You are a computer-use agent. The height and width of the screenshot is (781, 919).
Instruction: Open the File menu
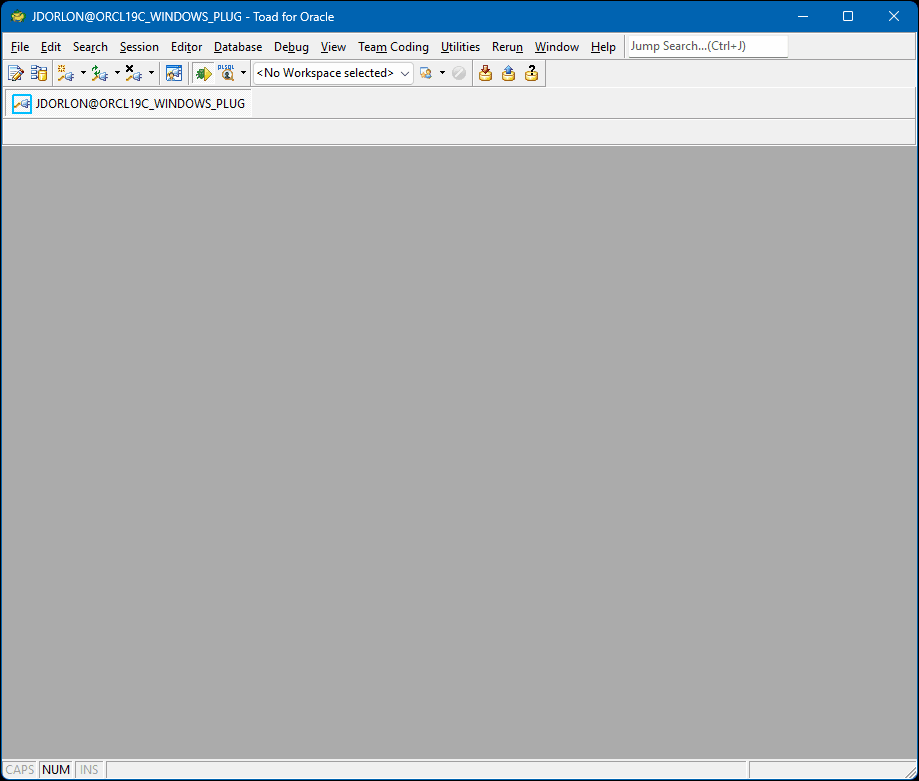[x=20, y=47]
